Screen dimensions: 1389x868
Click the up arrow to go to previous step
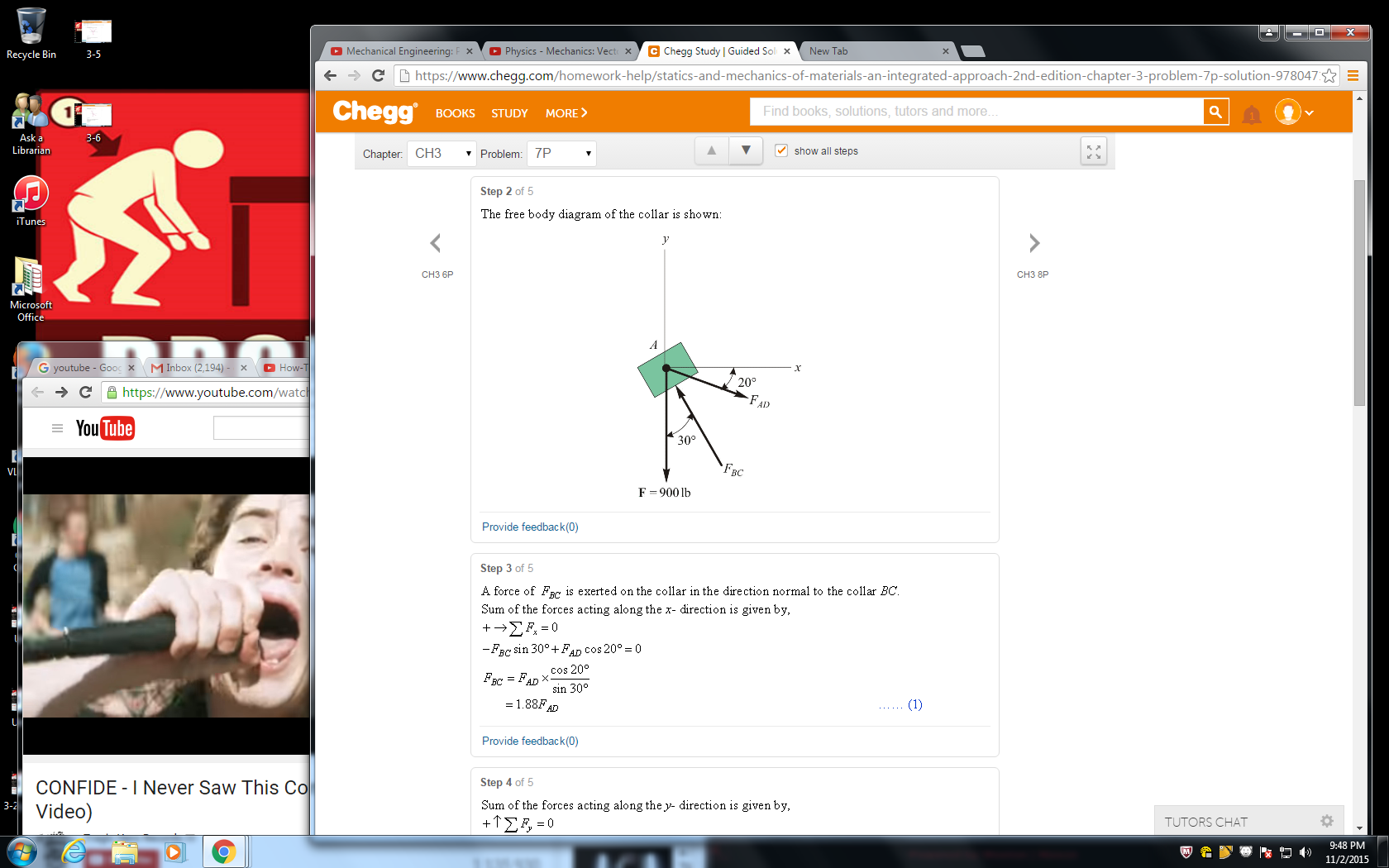[711, 150]
